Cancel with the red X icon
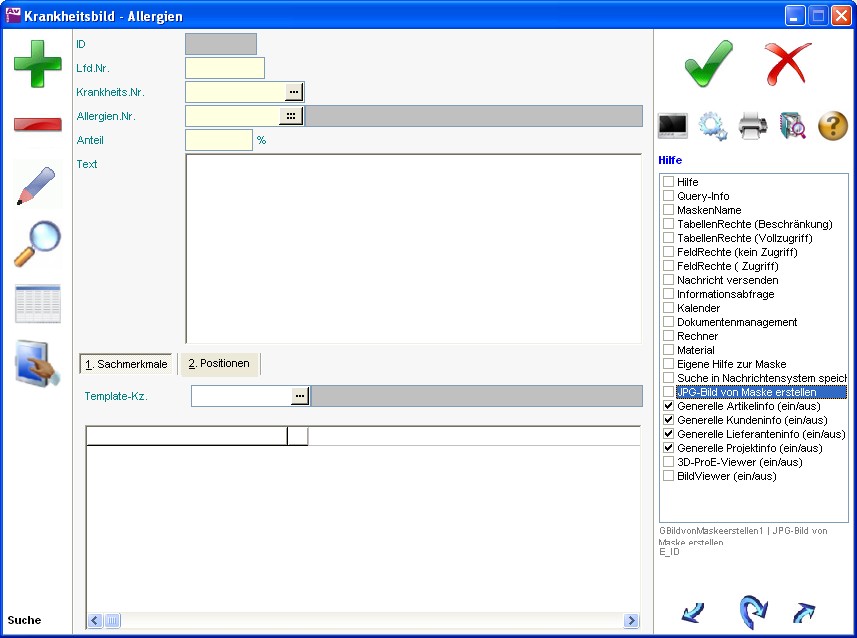The height and width of the screenshot is (638, 857). click(x=789, y=64)
